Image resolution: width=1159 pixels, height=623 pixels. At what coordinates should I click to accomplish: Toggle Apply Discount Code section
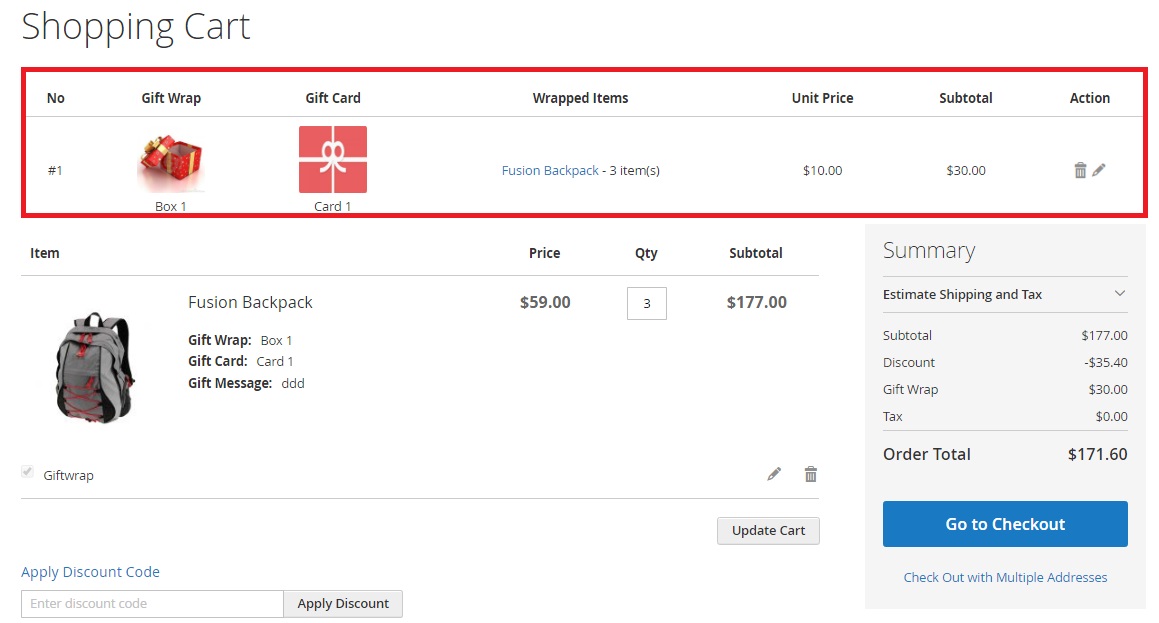click(90, 572)
